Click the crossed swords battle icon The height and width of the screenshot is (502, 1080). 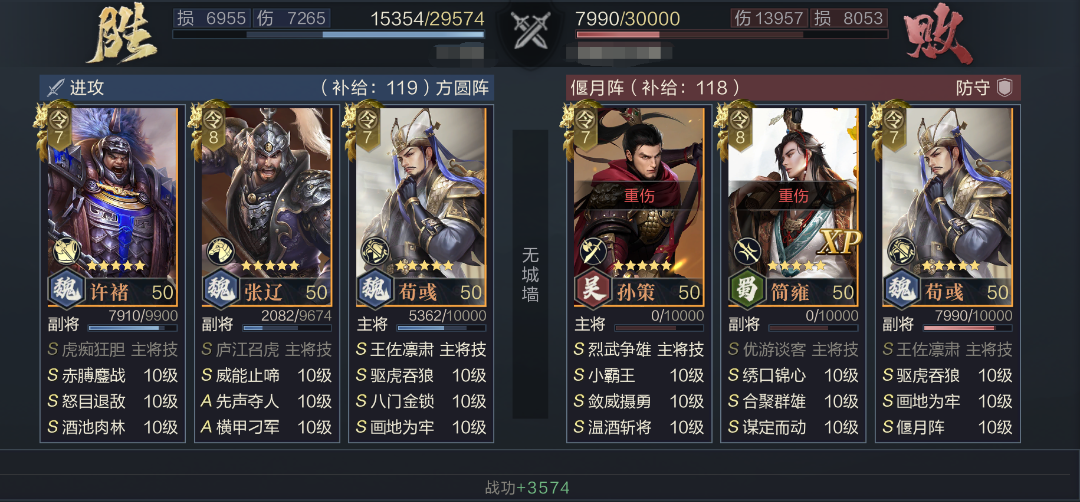point(530,31)
